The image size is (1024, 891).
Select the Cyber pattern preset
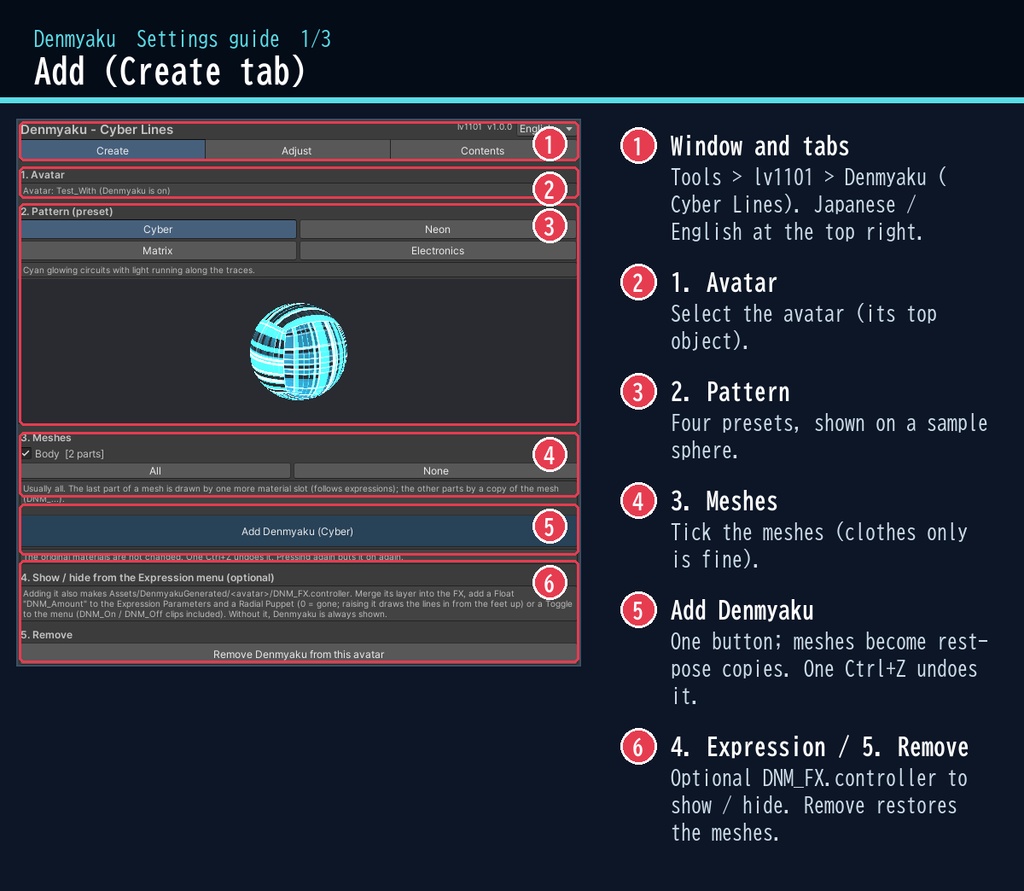coord(158,229)
